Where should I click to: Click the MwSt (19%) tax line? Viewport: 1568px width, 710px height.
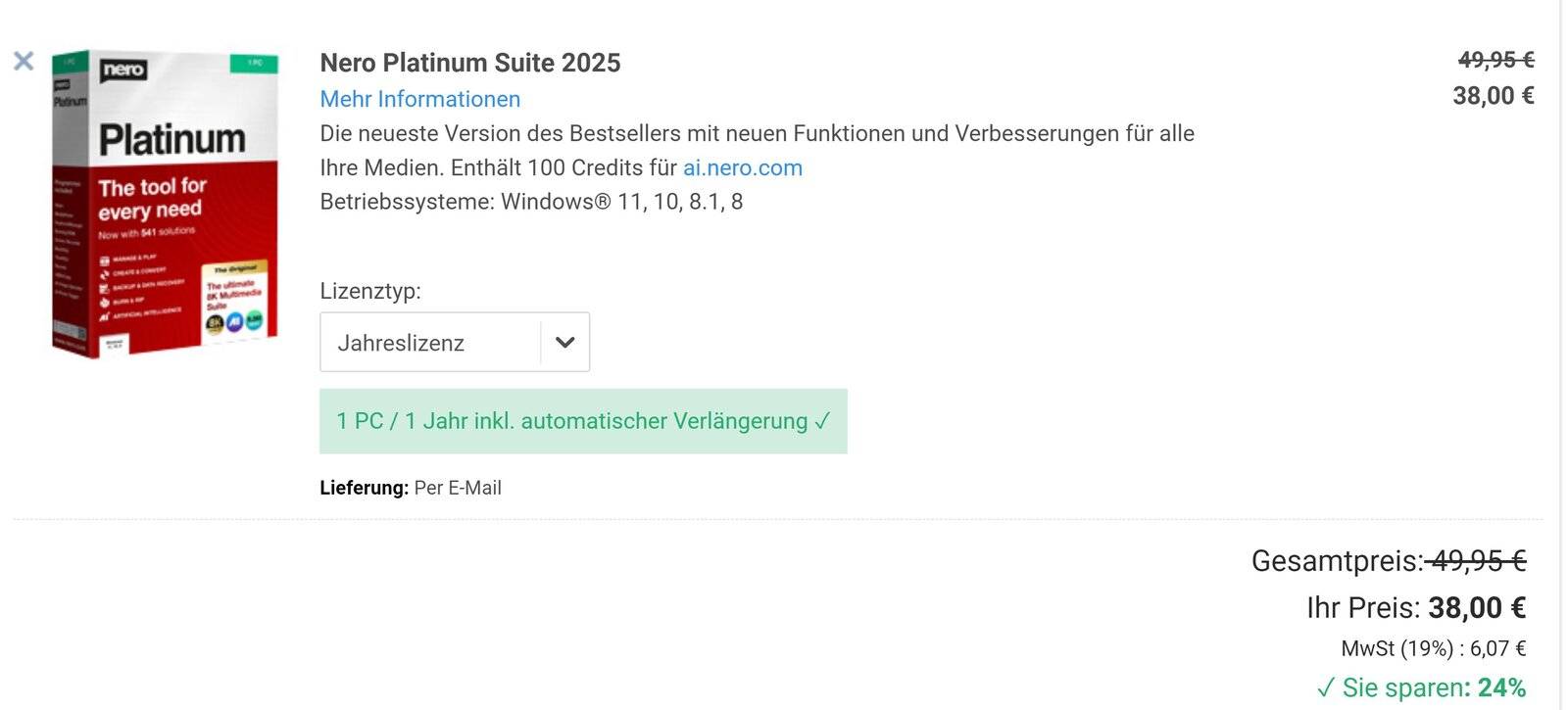point(1433,648)
